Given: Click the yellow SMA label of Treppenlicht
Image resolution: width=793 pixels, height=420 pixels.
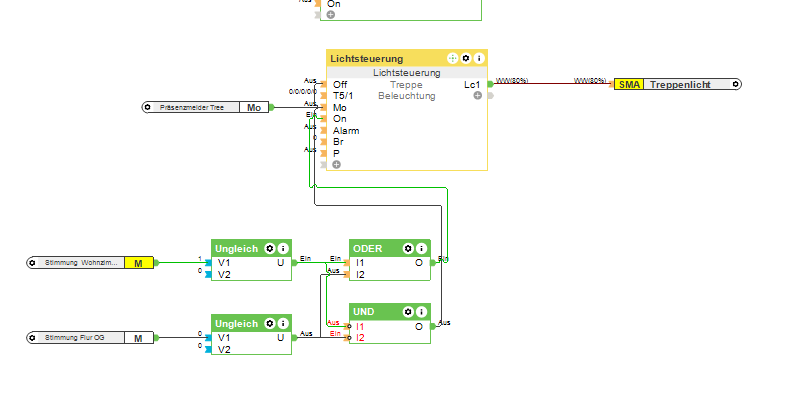Looking at the screenshot, I should [x=629, y=85].
